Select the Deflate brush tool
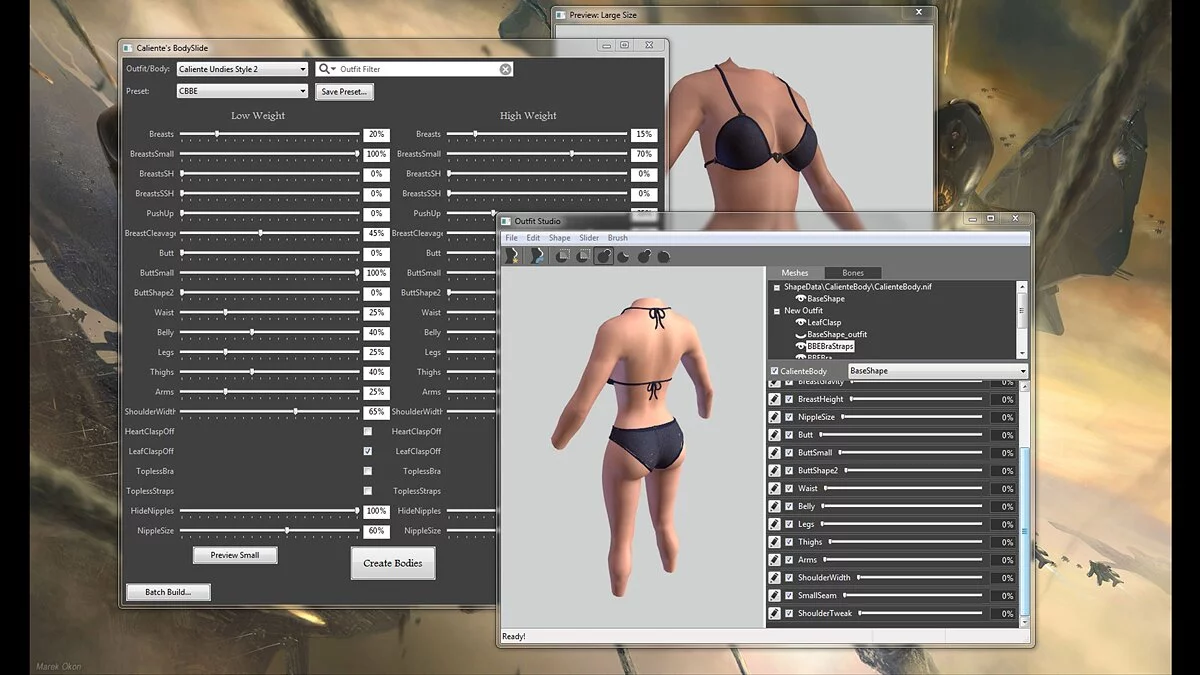This screenshot has height=675, width=1200. [x=623, y=255]
